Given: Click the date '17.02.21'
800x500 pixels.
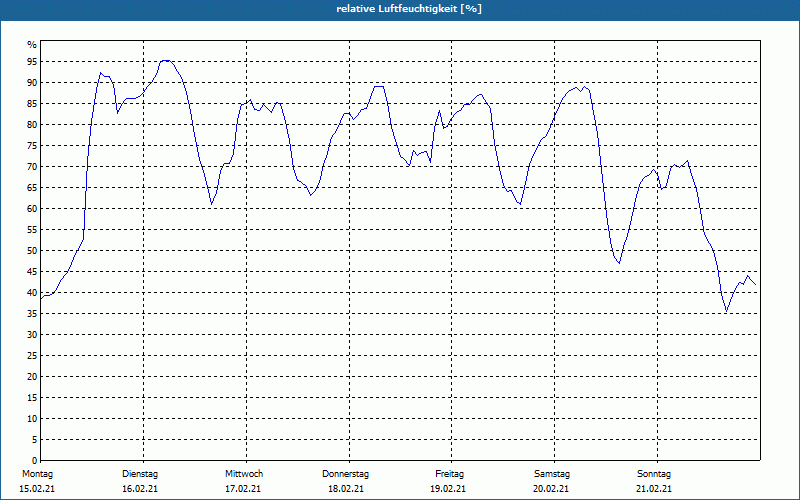Looking at the screenshot, I should (243, 489).
